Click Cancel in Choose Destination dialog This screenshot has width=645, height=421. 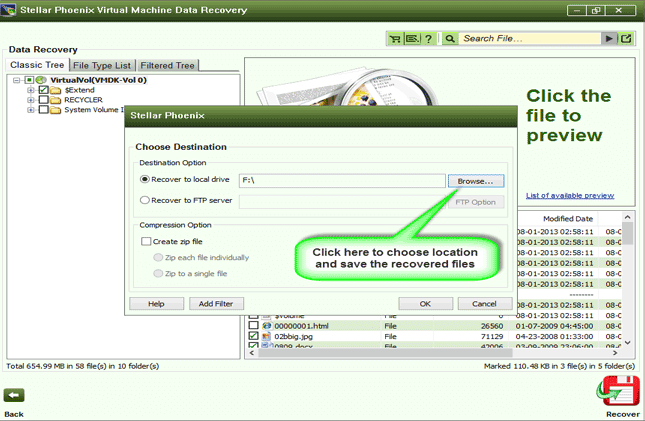tap(485, 304)
